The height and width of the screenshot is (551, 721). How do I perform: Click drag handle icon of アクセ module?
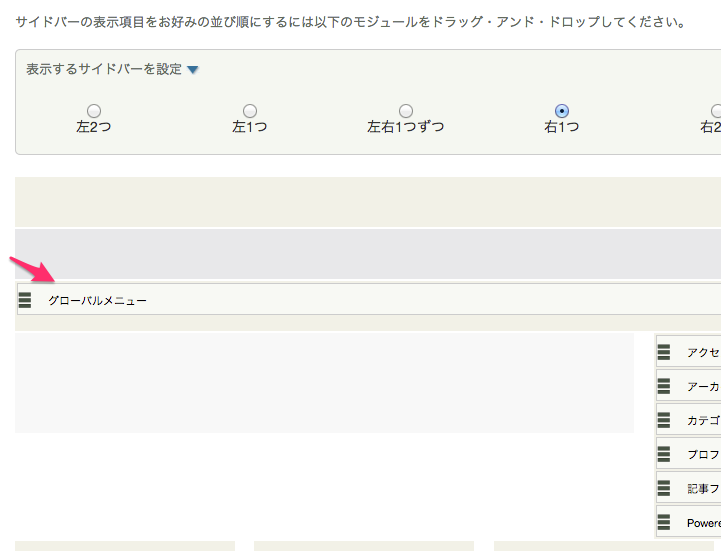click(664, 352)
